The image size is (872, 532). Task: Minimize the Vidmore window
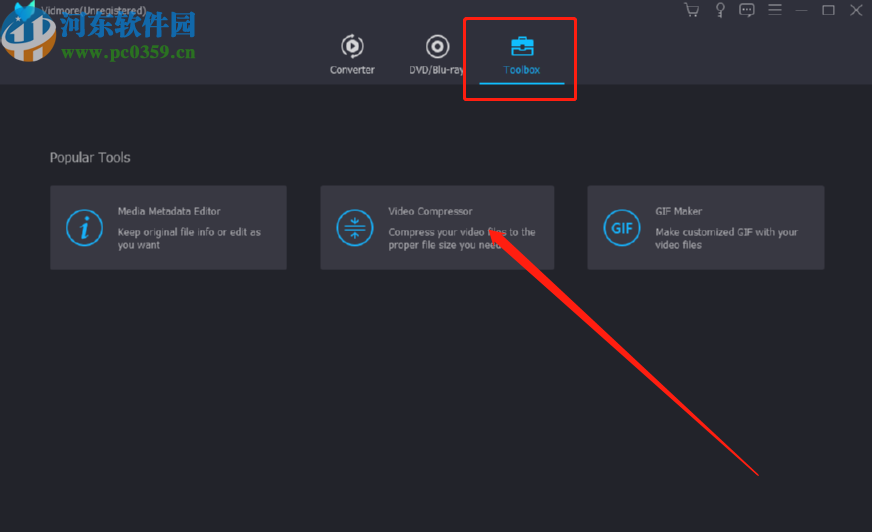pyautogui.click(x=801, y=10)
